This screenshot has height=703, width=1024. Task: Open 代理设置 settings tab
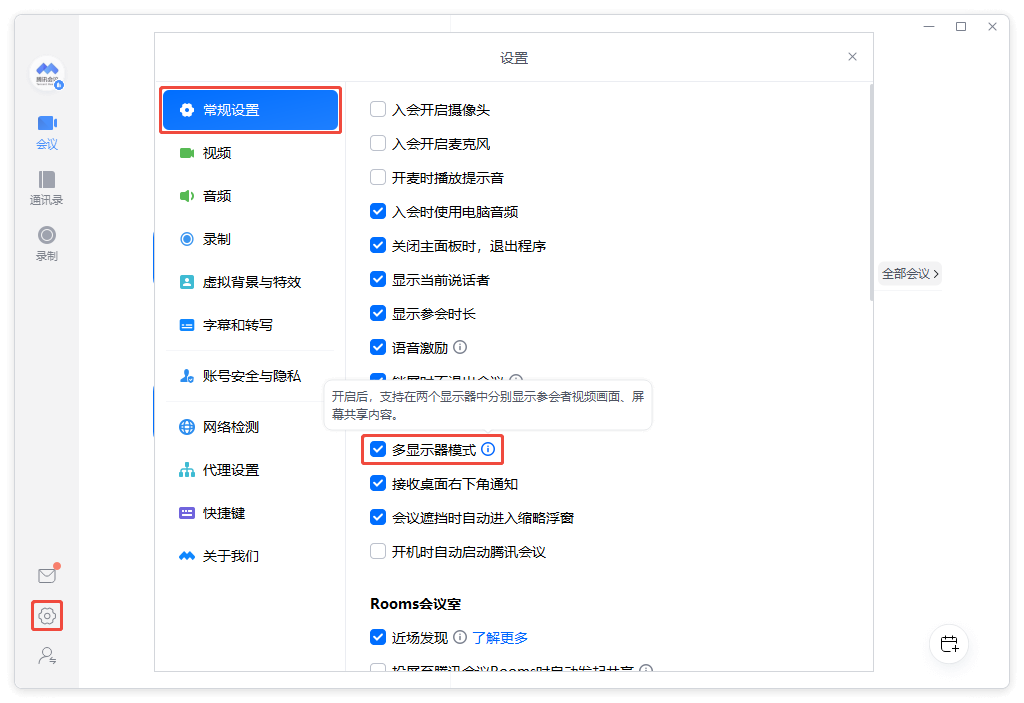(251, 470)
